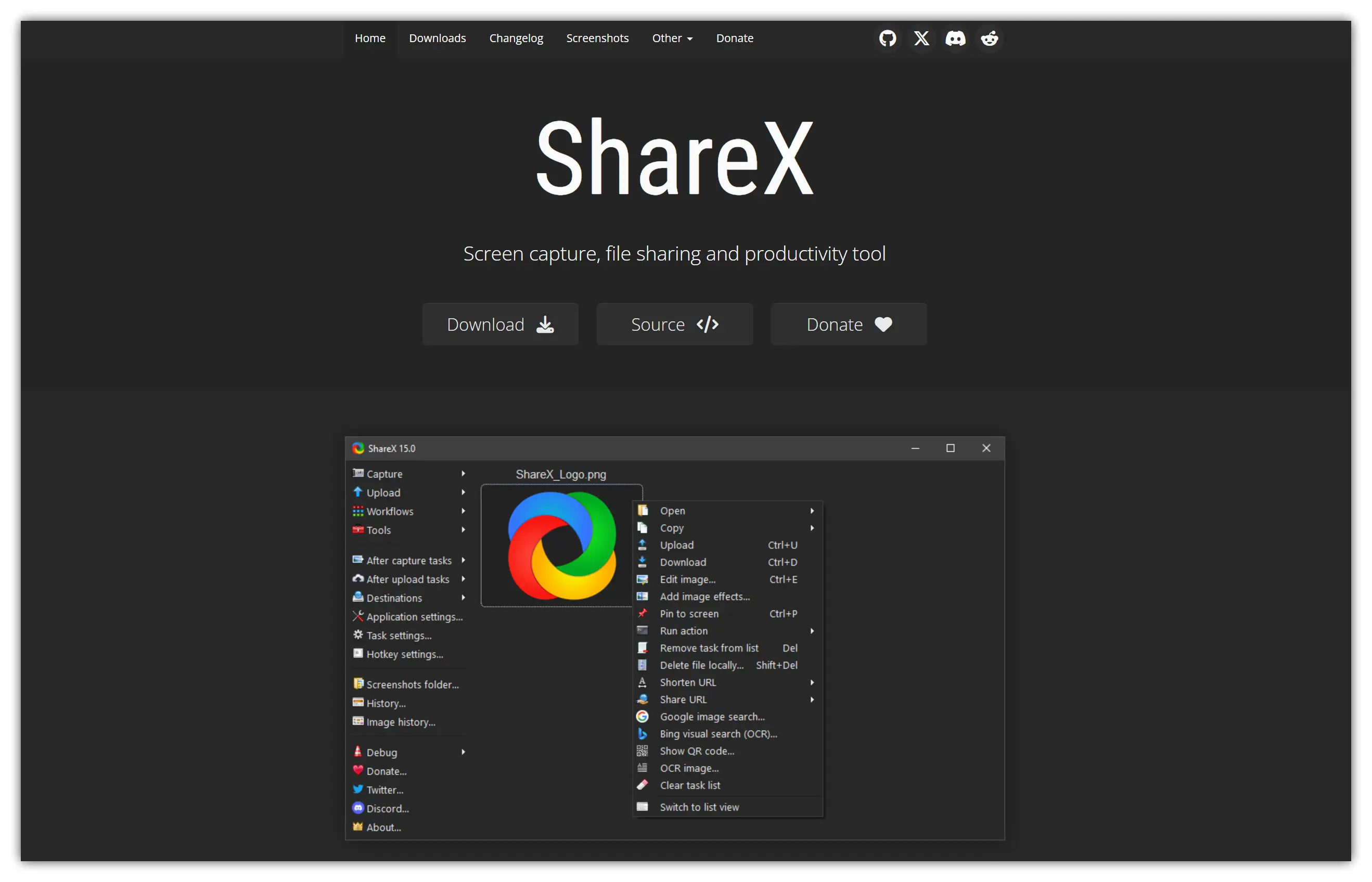Click Download Ctrl+D in context menu
Screen dimensions: 1372x882
pos(727,562)
